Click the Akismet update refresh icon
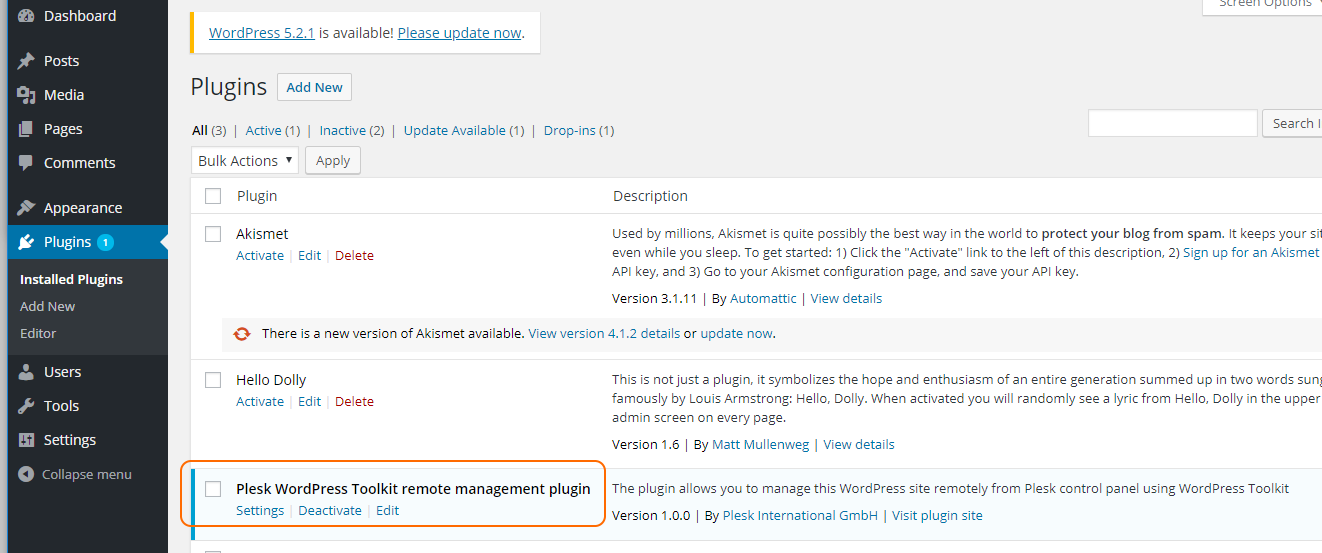 (241, 333)
